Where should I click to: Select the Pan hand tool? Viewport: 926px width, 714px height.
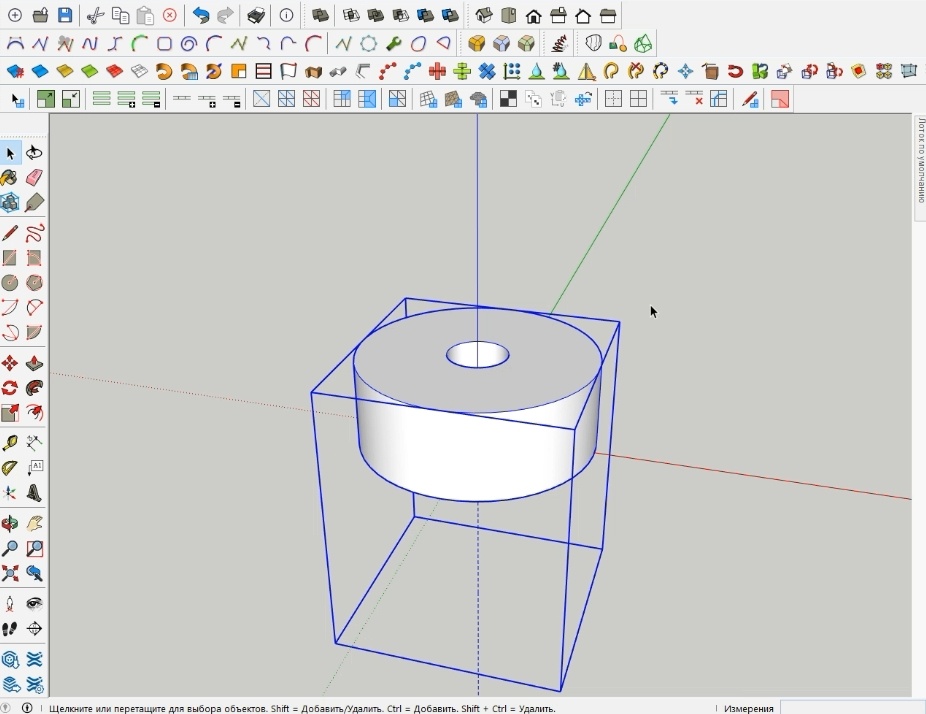pos(34,523)
